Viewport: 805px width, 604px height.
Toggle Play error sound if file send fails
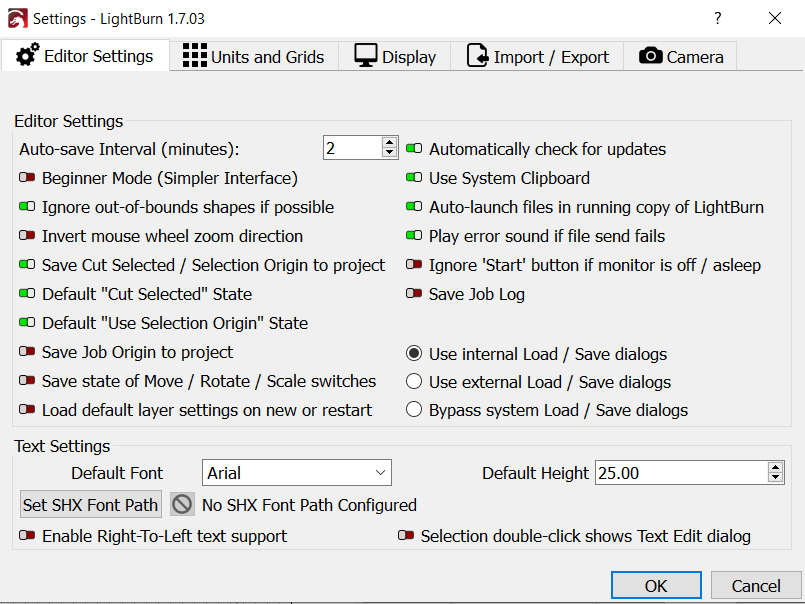(414, 236)
